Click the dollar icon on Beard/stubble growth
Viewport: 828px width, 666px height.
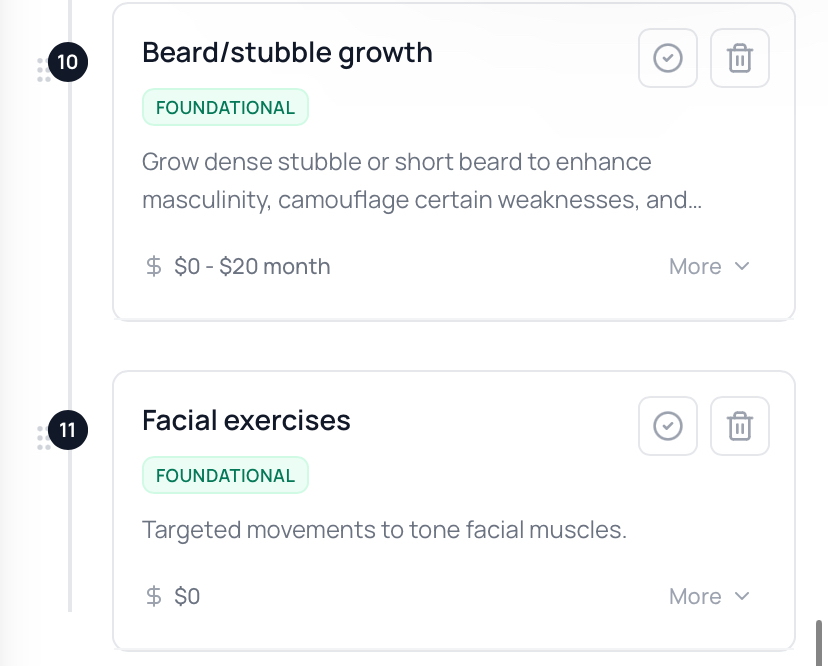coord(154,267)
